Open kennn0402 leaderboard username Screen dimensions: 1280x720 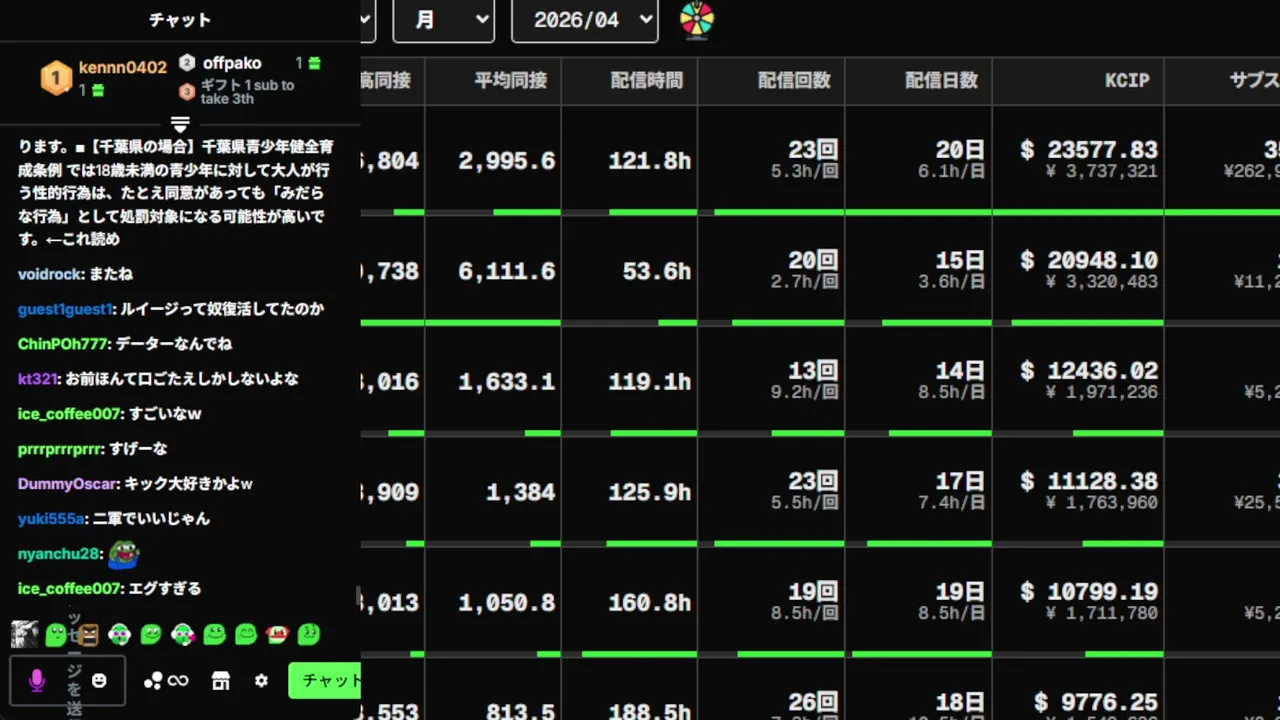pos(123,68)
